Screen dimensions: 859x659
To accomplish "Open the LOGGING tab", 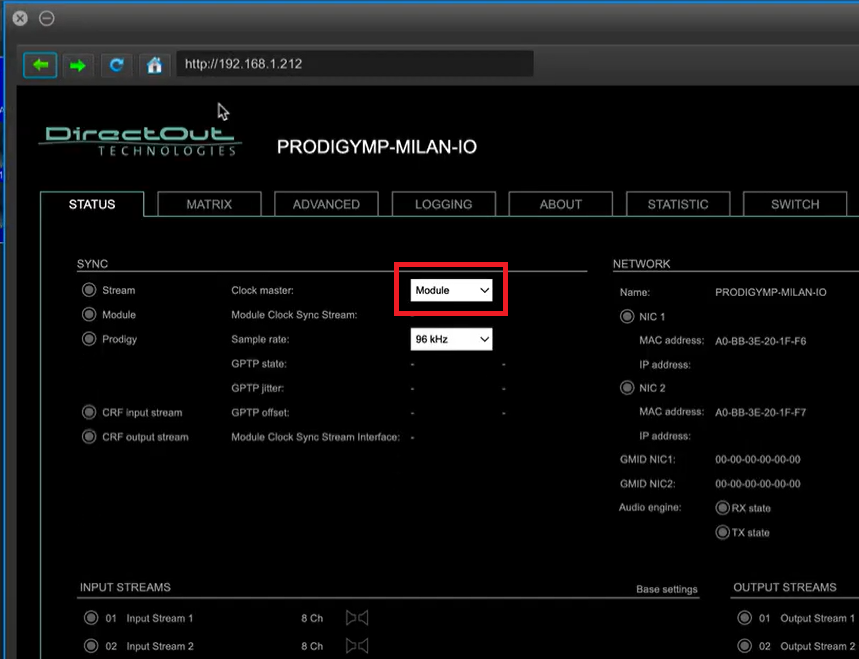I will (x=444, y=204).
